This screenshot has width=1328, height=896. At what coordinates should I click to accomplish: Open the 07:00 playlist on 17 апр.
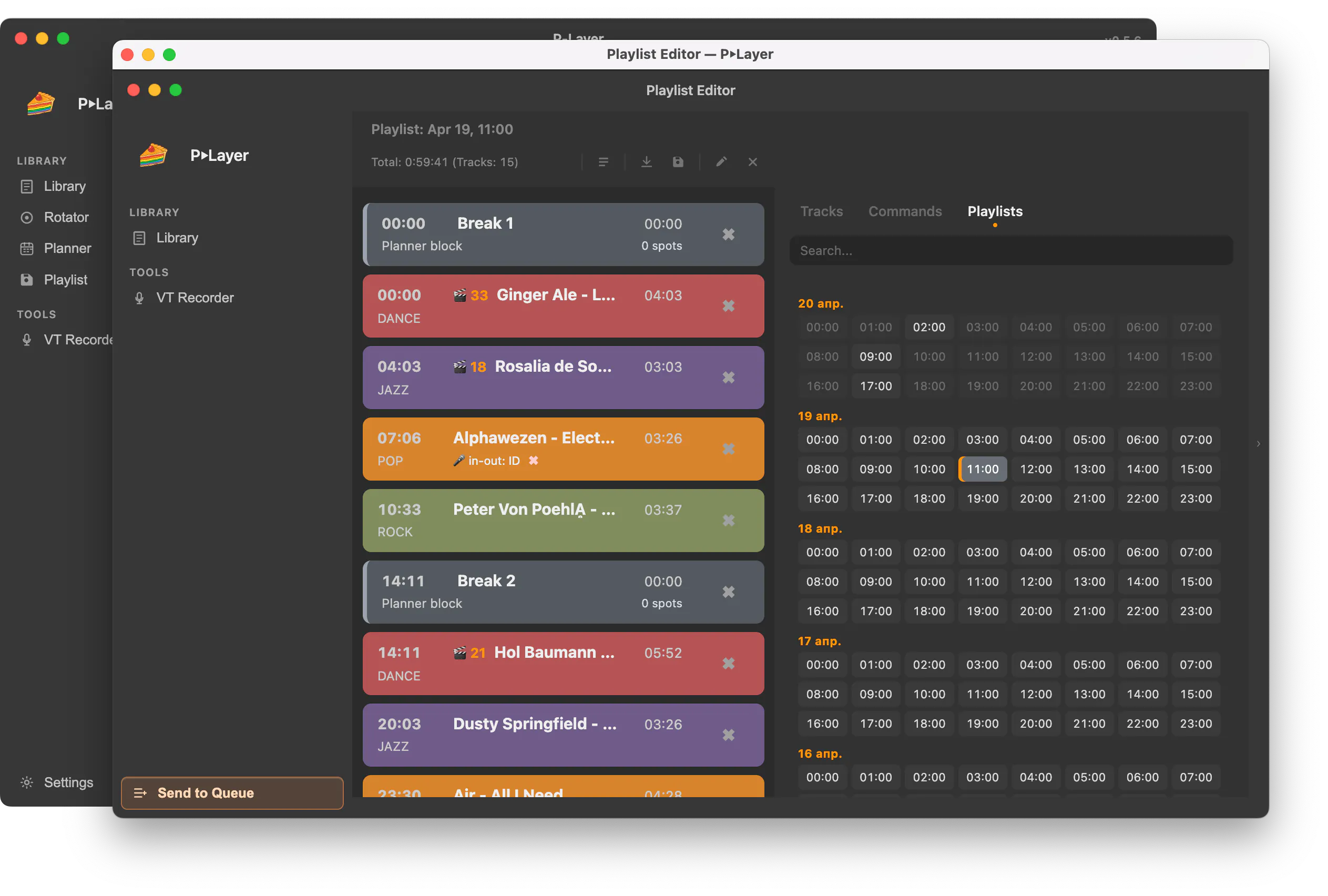click(1196, 665)
